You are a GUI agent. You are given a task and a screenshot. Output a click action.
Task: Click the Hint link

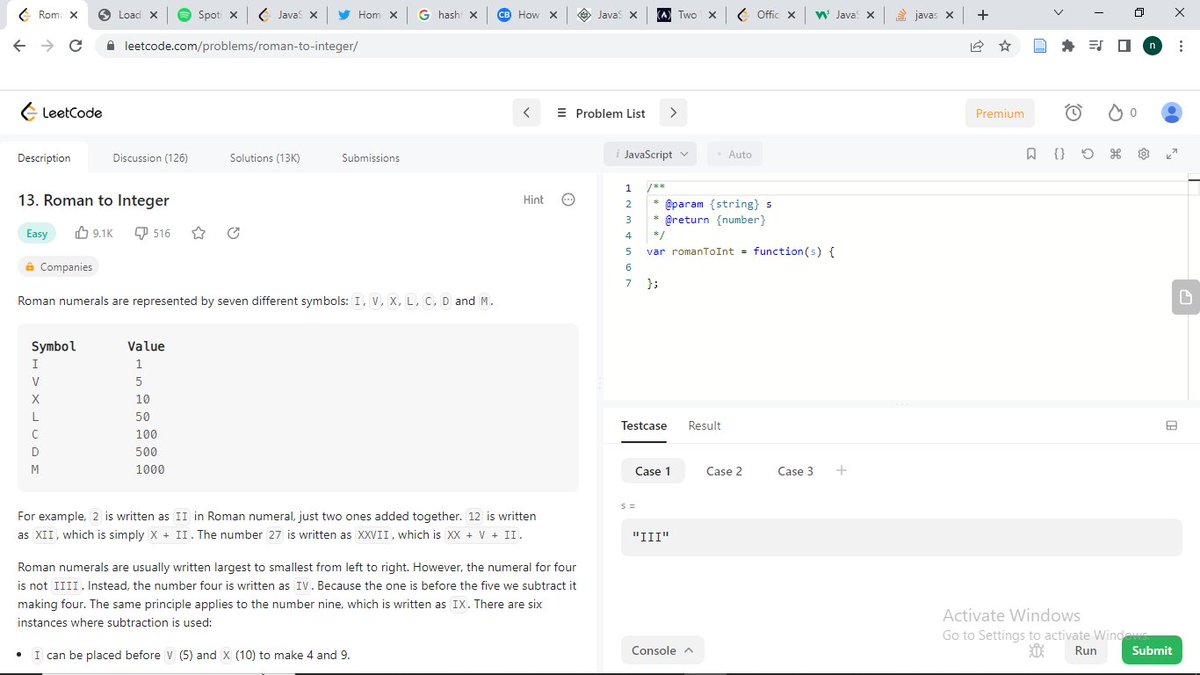534,200
